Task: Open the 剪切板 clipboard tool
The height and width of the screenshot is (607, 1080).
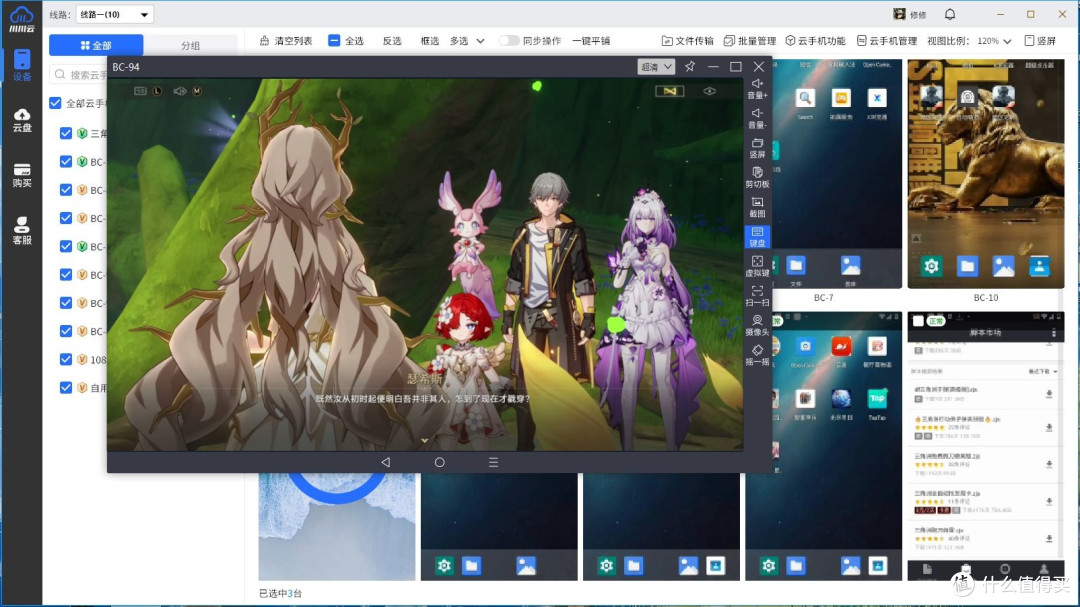Action: point(757,178)
